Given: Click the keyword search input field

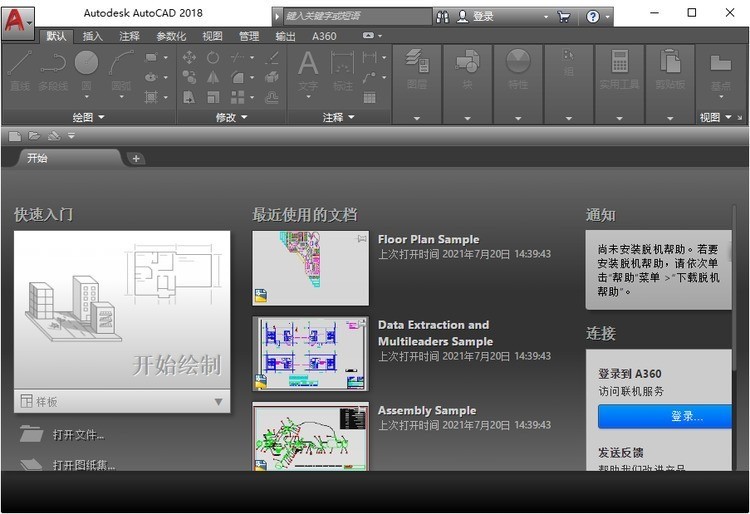Looking at the screenshot, I should pyautogui.click(x=357, y=17).
